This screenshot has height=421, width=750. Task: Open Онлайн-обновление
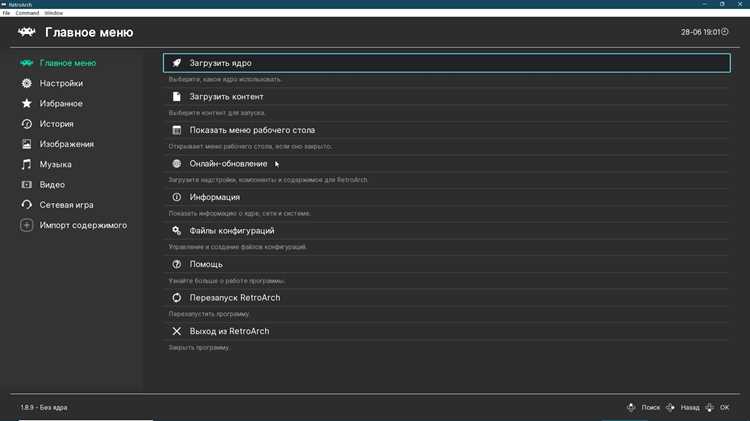(446, 163)
